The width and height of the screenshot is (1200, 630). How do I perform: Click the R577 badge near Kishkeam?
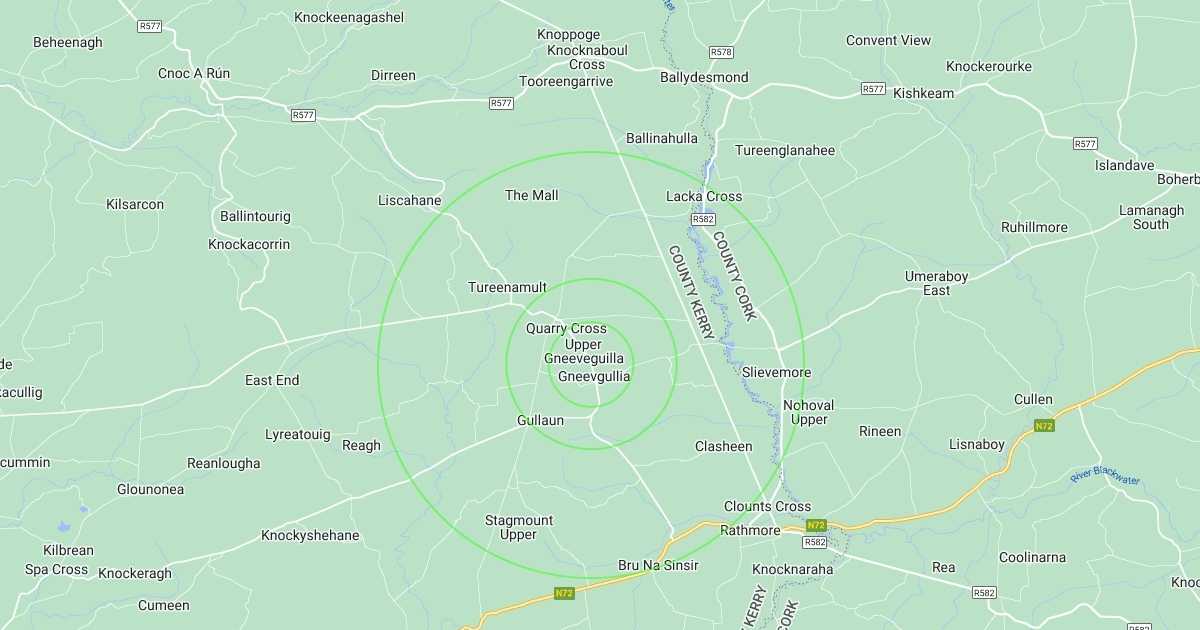[873, 89]
